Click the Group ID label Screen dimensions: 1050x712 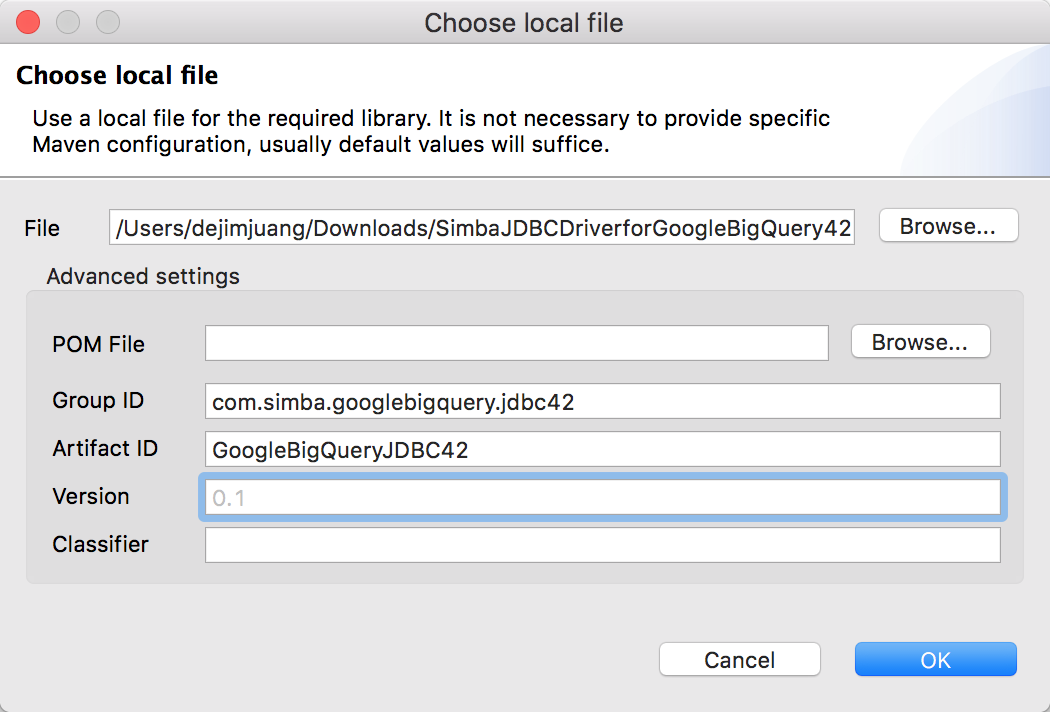click(x=98, y=401)
